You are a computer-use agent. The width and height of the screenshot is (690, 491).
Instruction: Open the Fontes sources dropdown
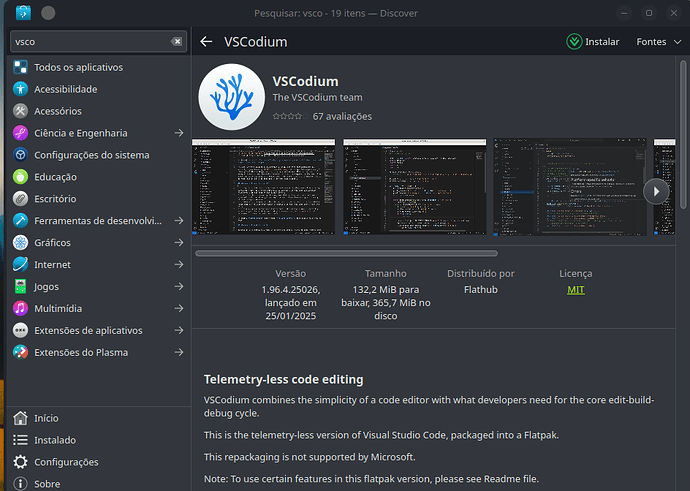pos(659,42)
